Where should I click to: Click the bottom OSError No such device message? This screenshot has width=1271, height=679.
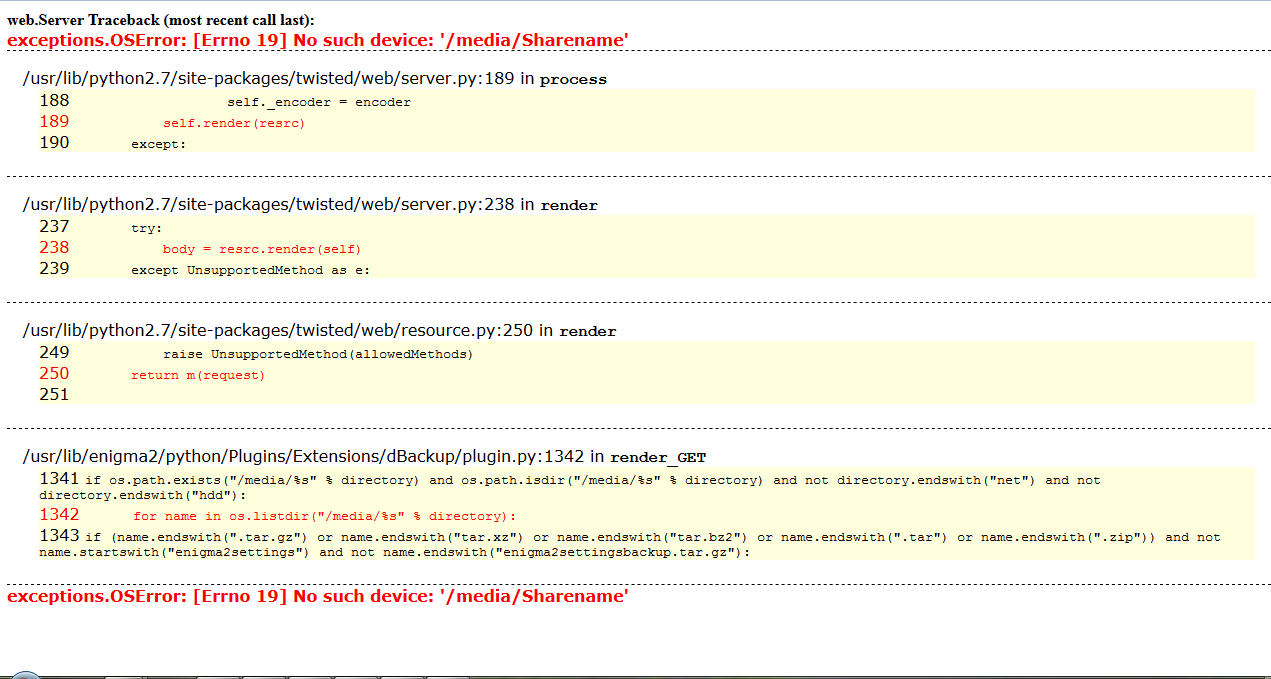click(x=317, y=596)
